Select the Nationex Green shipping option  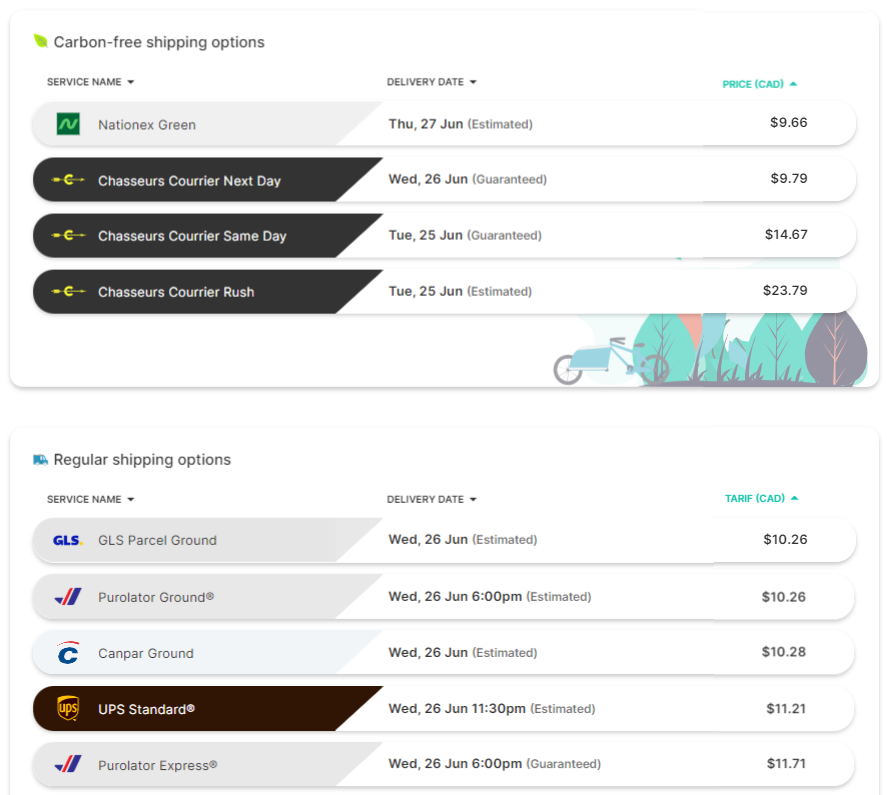(x=444, y=124)
